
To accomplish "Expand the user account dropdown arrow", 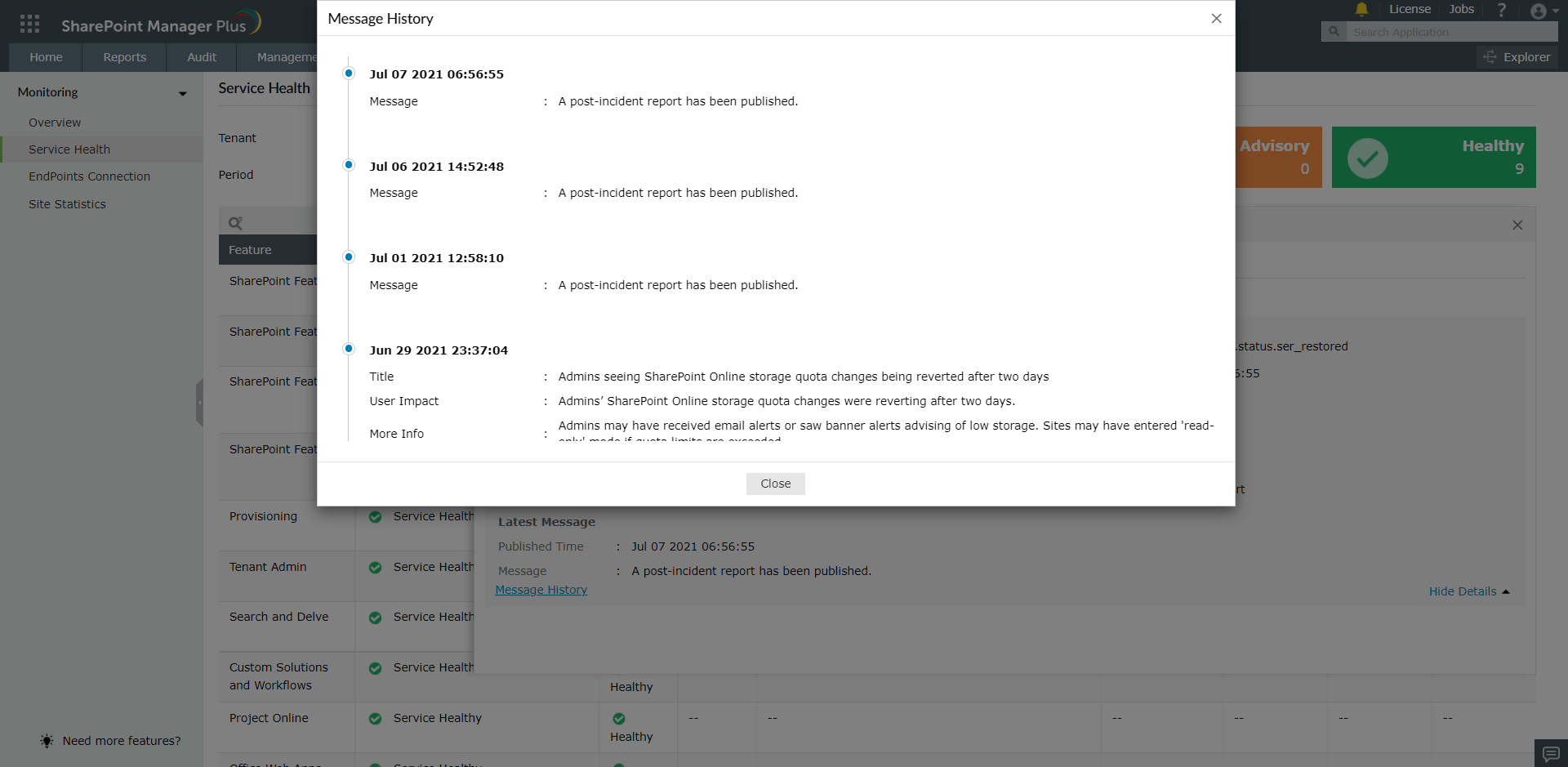I will [x=1556, y=12].
